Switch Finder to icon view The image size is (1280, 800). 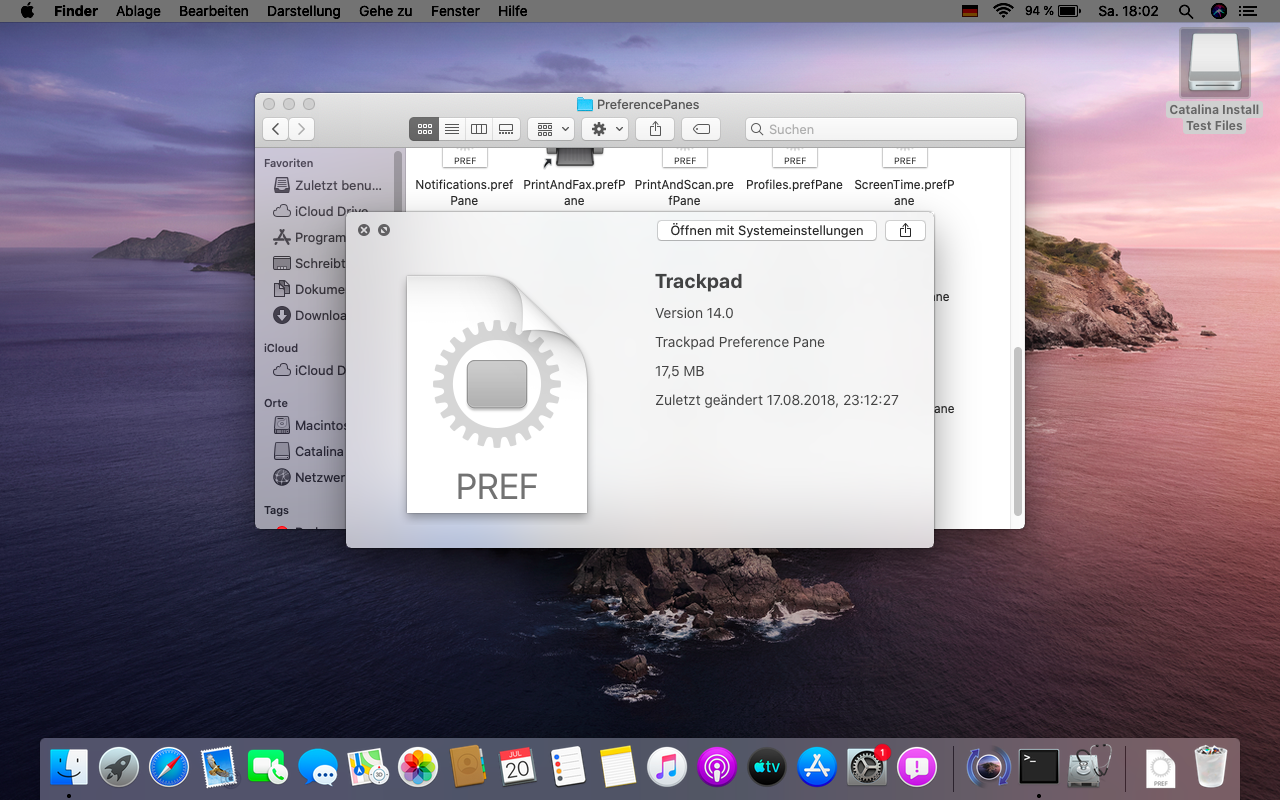[424, 129]
